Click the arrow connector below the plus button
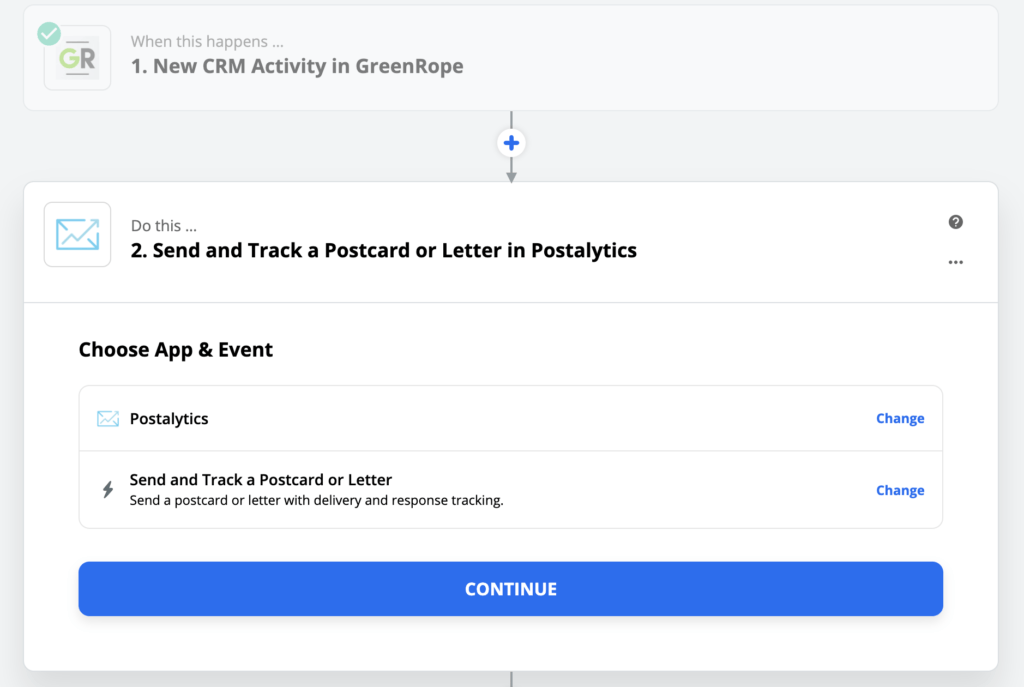The width and height of the screenshot is (1024, 687). click(511, 170)
